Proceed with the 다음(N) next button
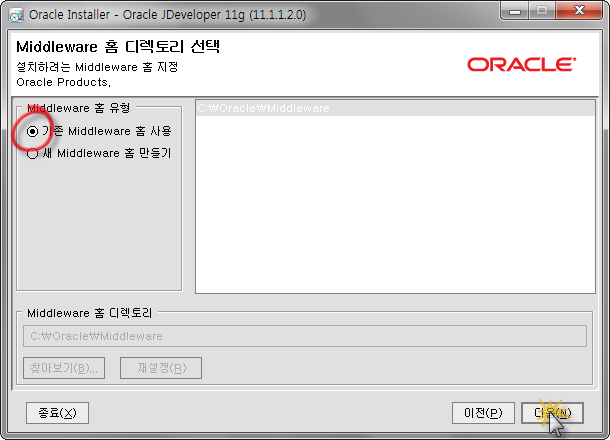The image size is (610, 440). click(552, 413)
